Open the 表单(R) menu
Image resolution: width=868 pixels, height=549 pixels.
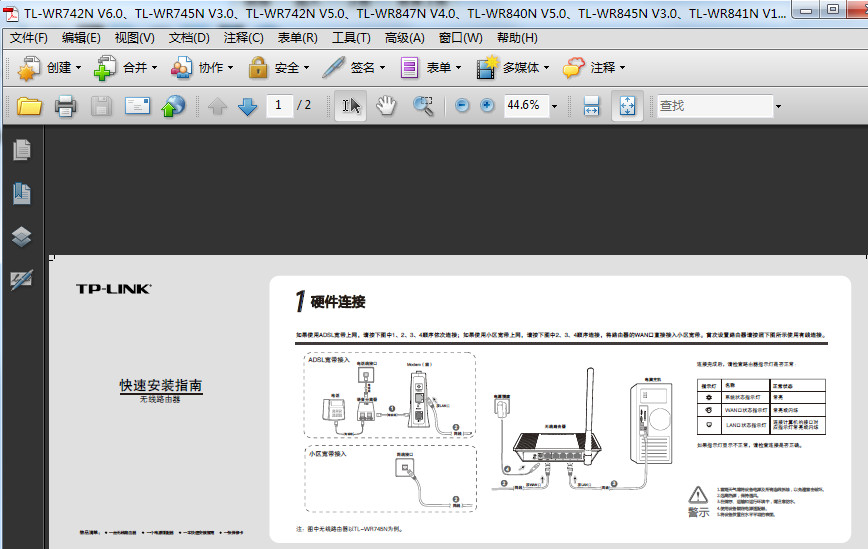(x=297, y=38)
